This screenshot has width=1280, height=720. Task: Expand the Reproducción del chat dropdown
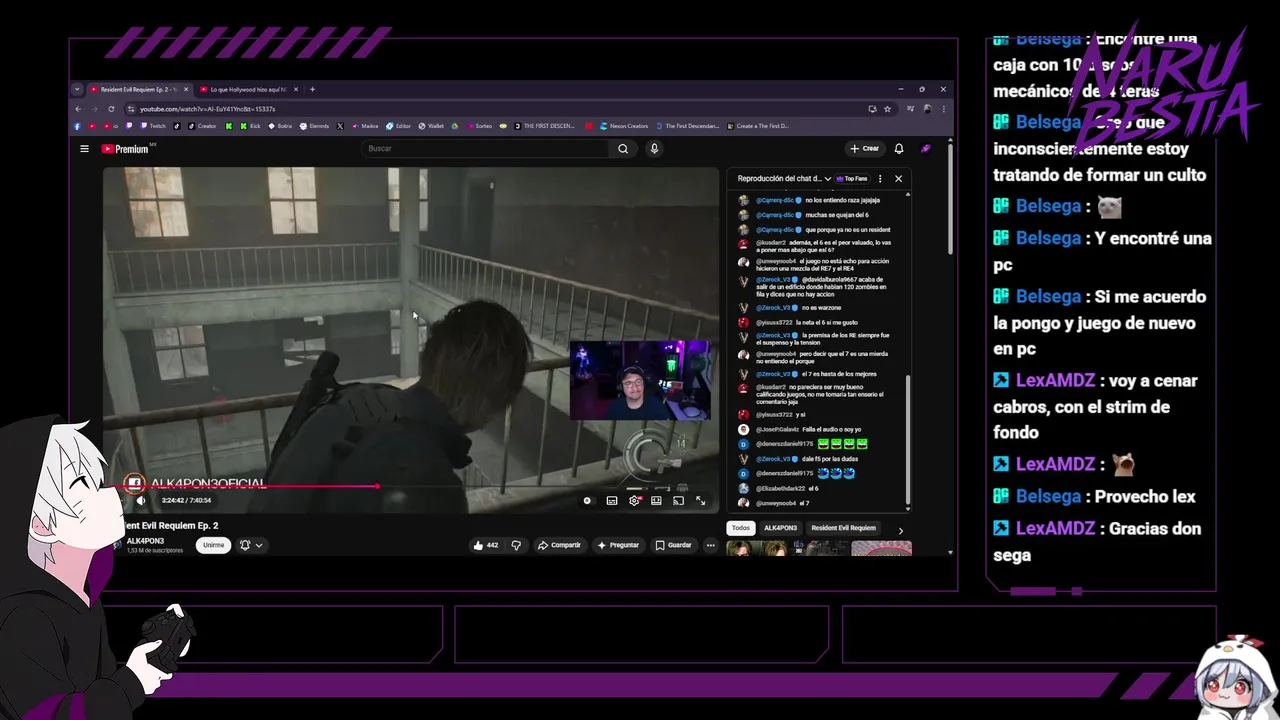784,179
